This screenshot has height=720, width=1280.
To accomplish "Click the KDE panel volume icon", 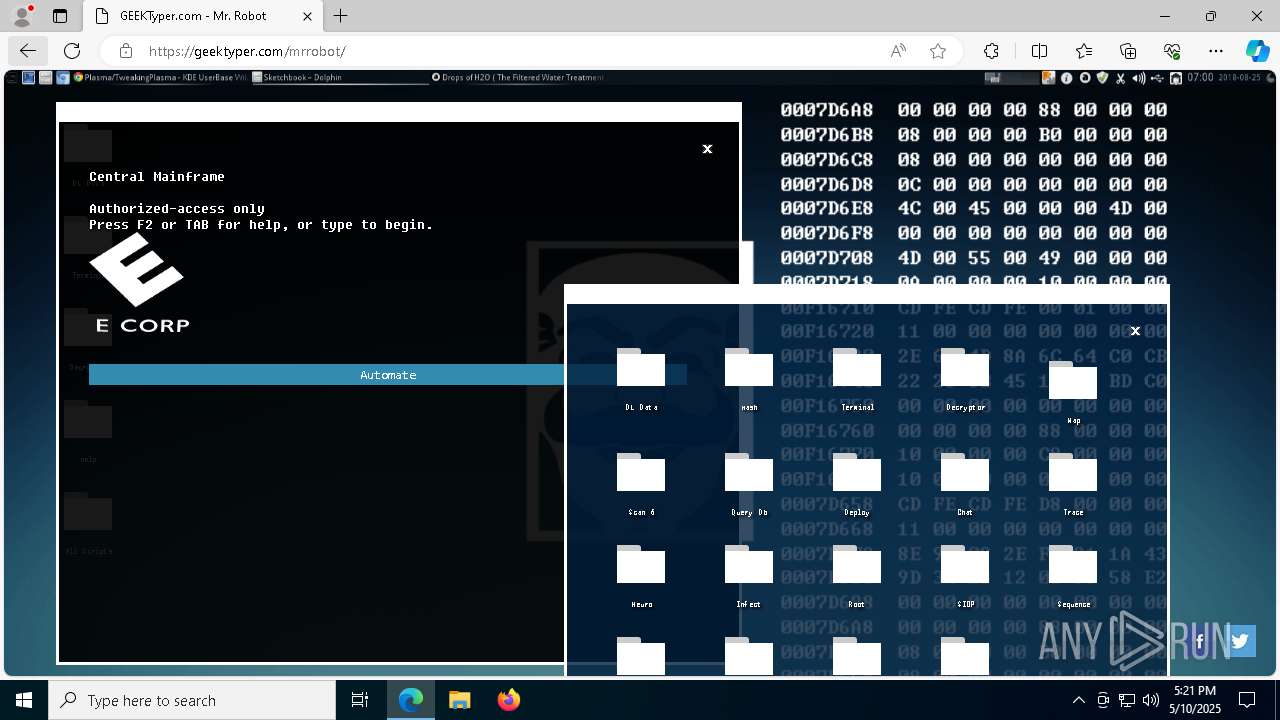I will 1139,78.
